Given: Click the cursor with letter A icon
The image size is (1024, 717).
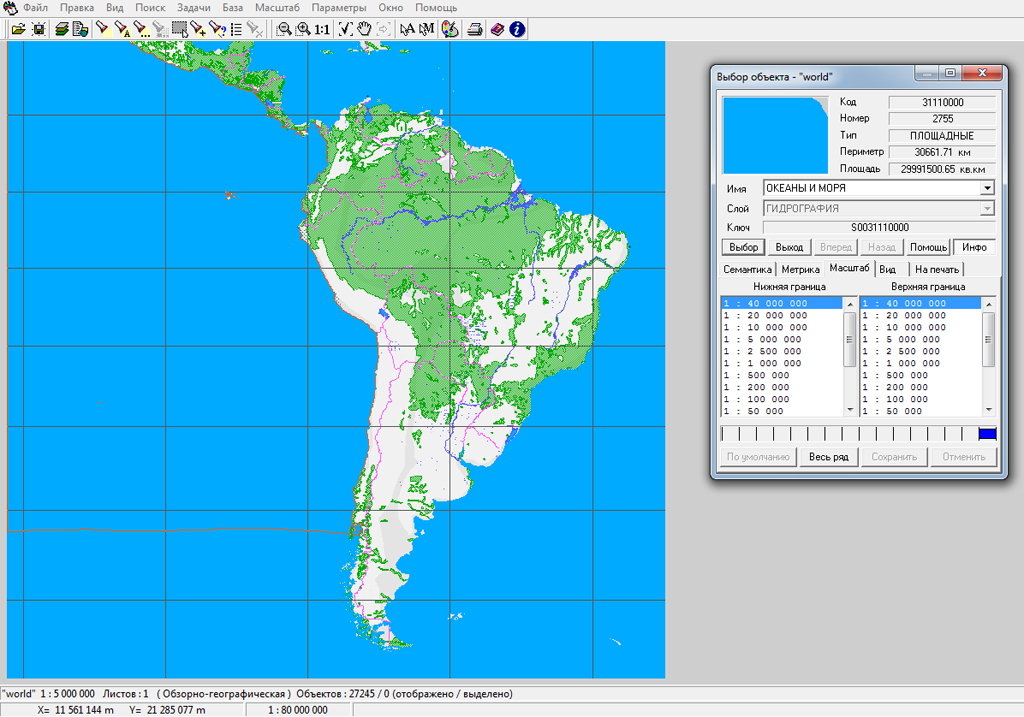Looking at the screenshot, I should click(x=407, y=29).
